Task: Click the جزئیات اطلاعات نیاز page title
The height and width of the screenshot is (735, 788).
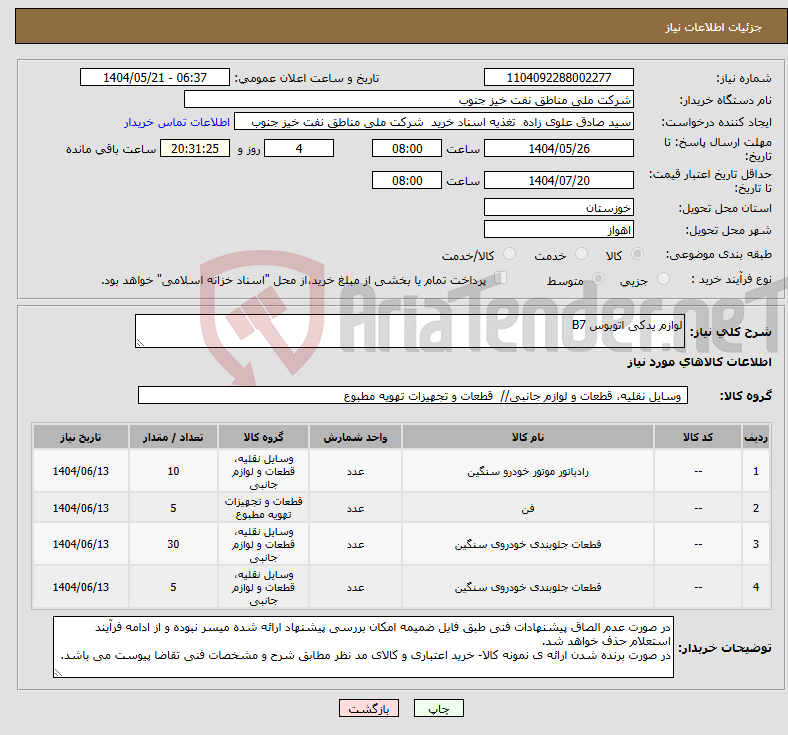Action: (x=714, y=27)
